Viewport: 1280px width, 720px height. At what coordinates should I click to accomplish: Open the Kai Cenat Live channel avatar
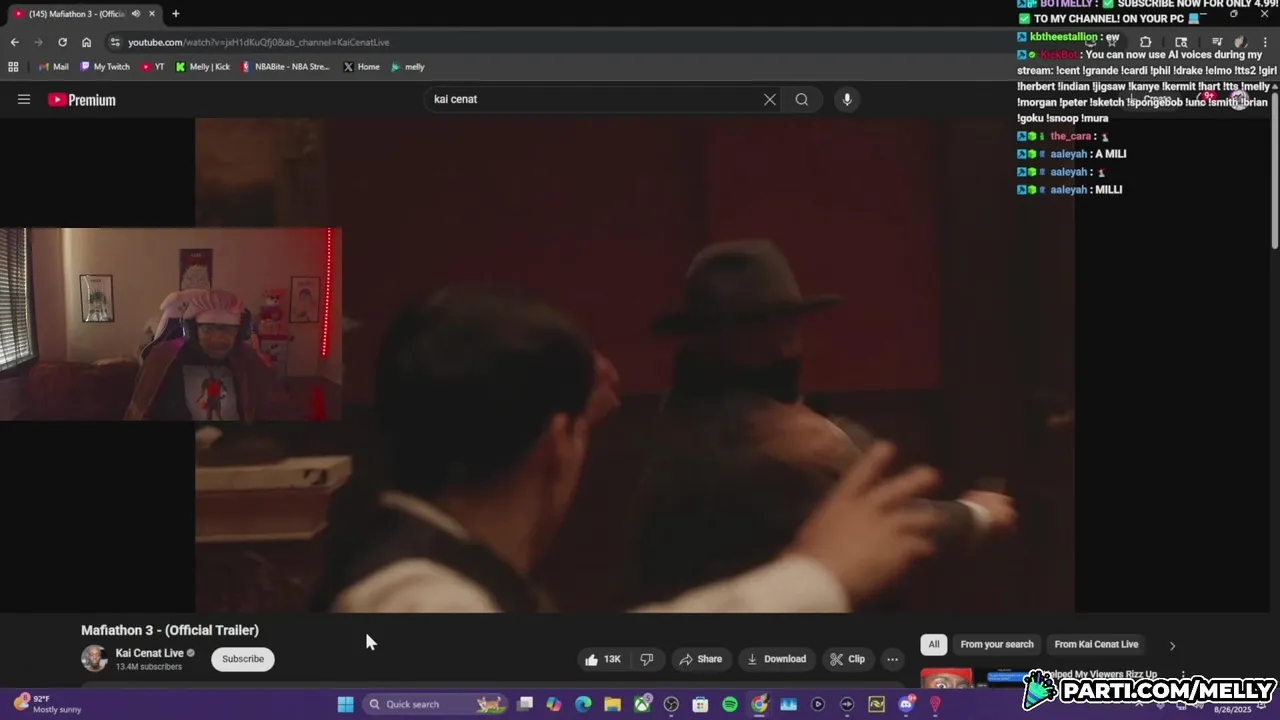pyautogui.click(x=94, y=659)
